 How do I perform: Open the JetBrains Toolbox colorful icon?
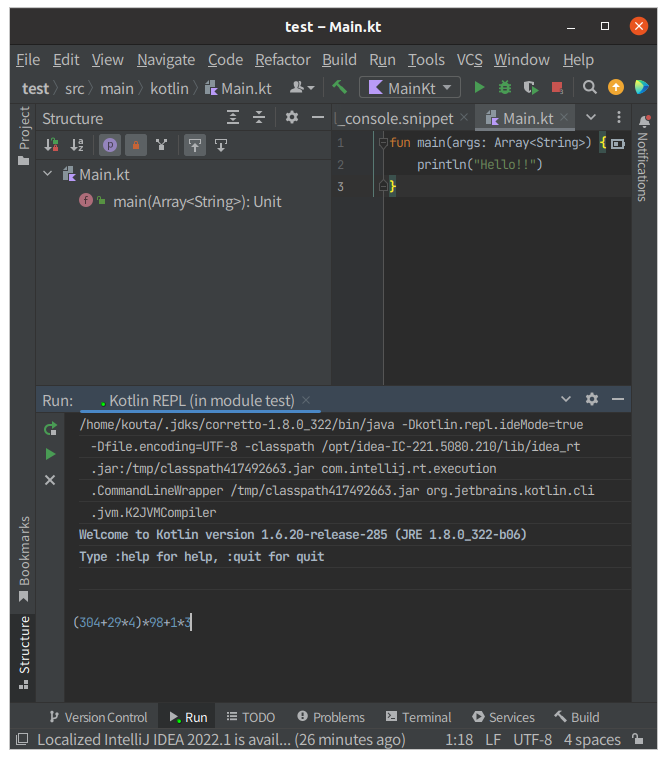tap(641, 88)
